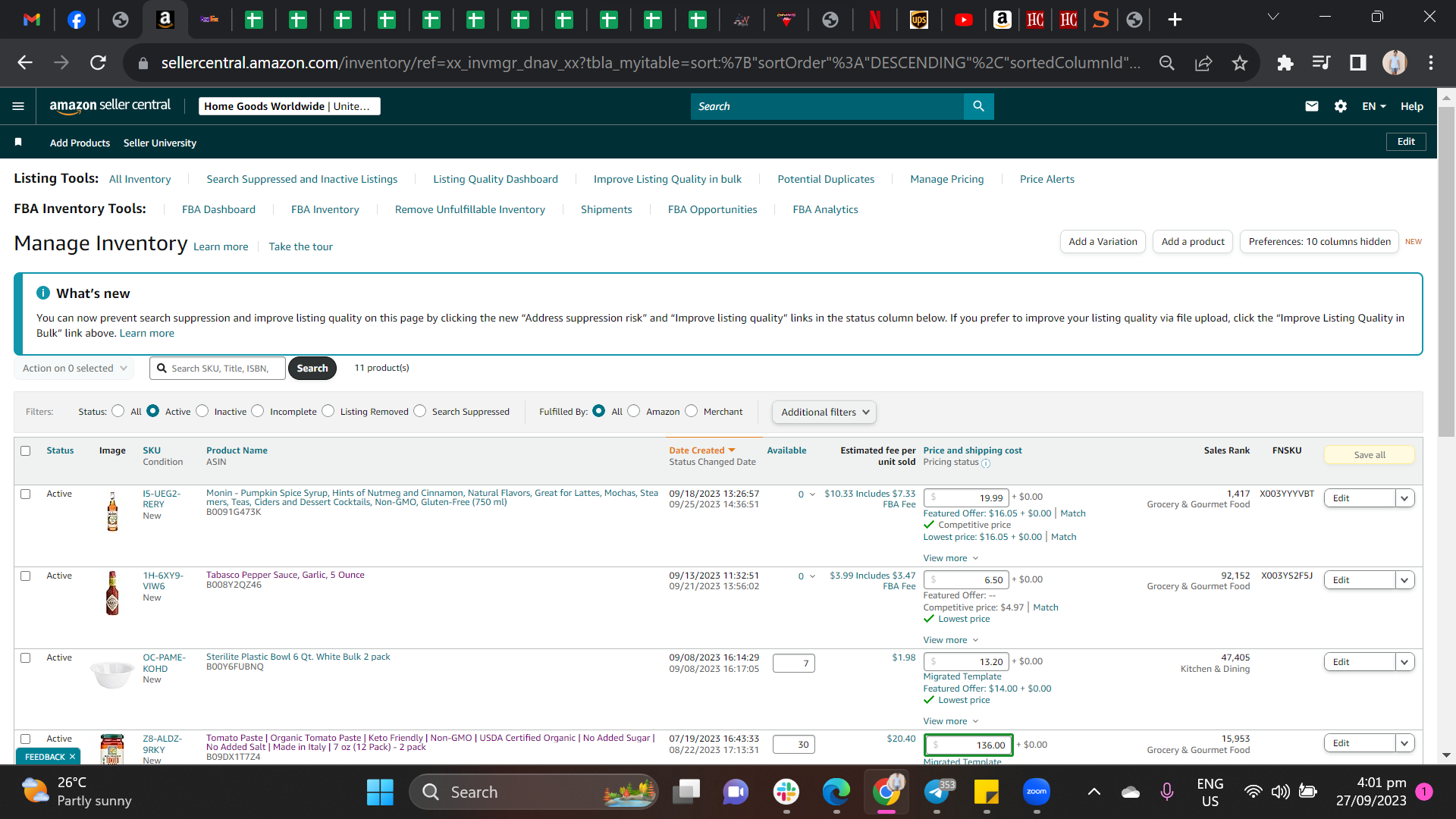The width and height of the screenshot is (1456, 819).
Task: Open Zoom from the taskbar
Action: [x=1037, y=792]
